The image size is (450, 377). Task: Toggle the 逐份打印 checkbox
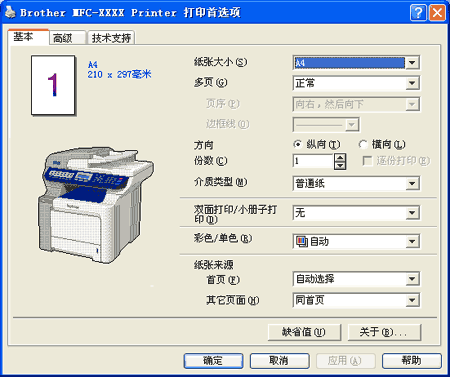click(367, 161)
